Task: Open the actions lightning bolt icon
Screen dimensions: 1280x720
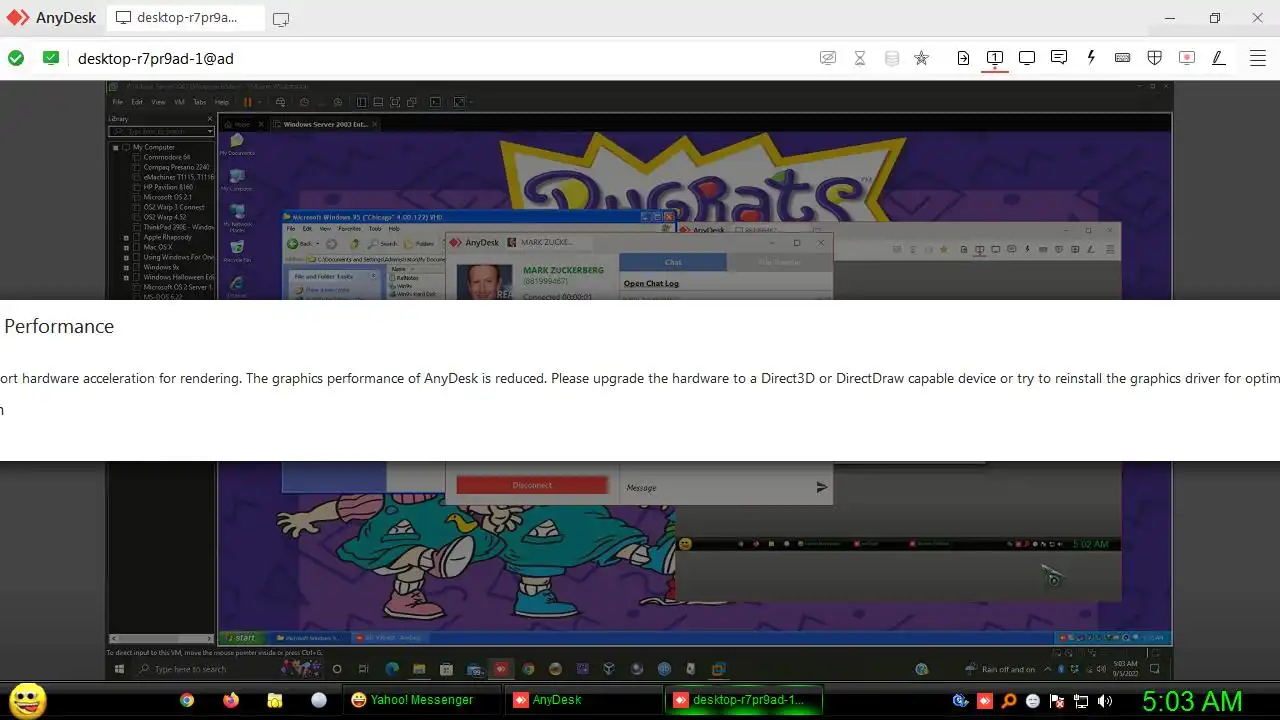Action: (1091, 58)
